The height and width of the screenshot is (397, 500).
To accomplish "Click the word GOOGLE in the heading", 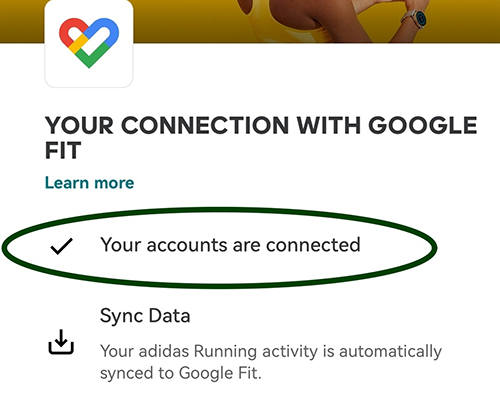I will (423, 126).
